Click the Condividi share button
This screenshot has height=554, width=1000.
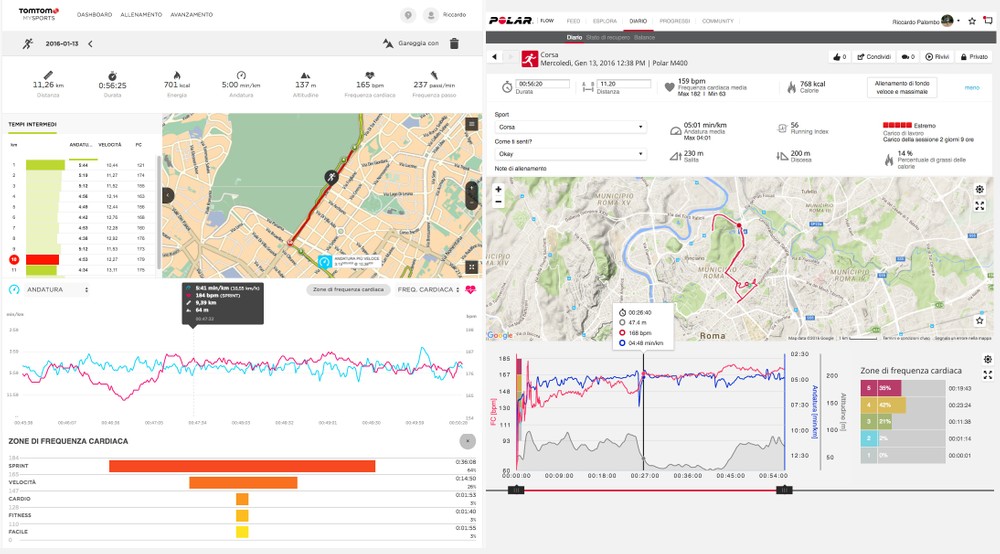click(875, 57)
